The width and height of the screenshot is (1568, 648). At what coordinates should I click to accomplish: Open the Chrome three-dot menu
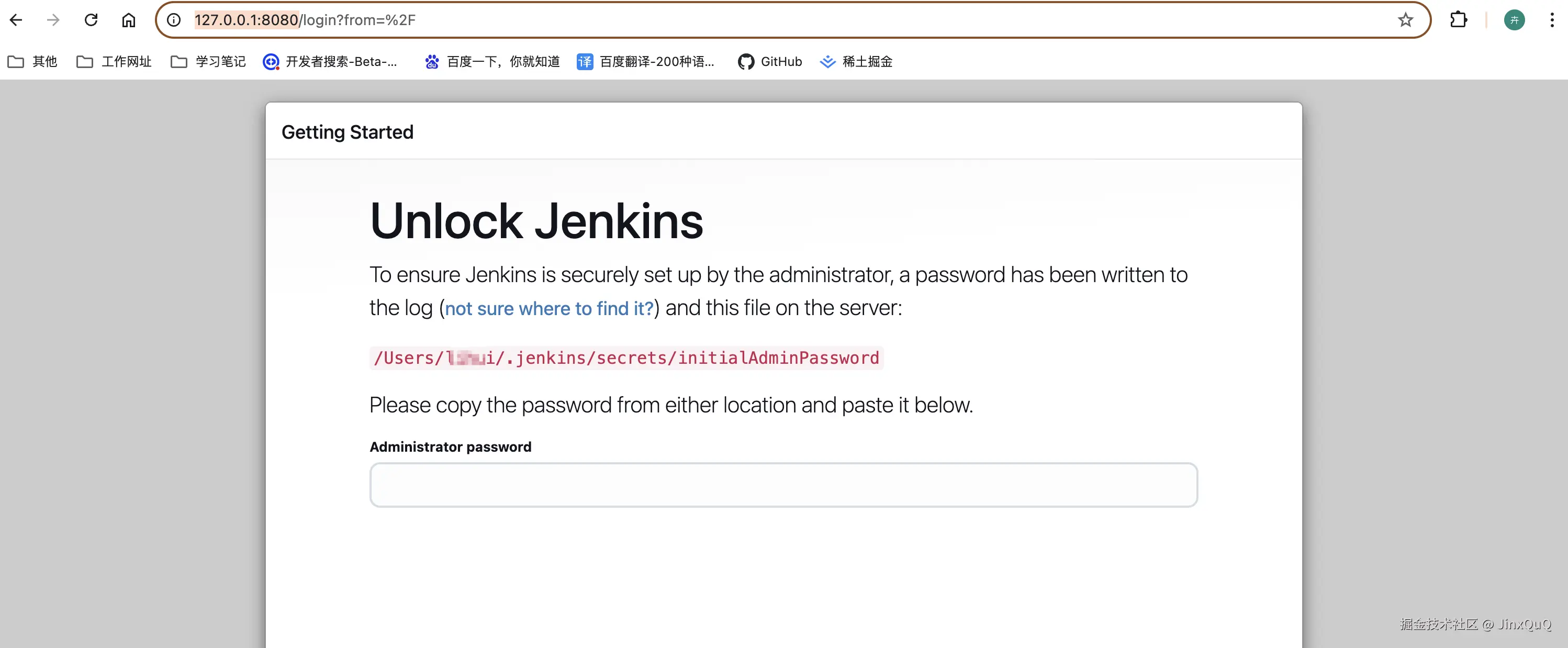1552,19
